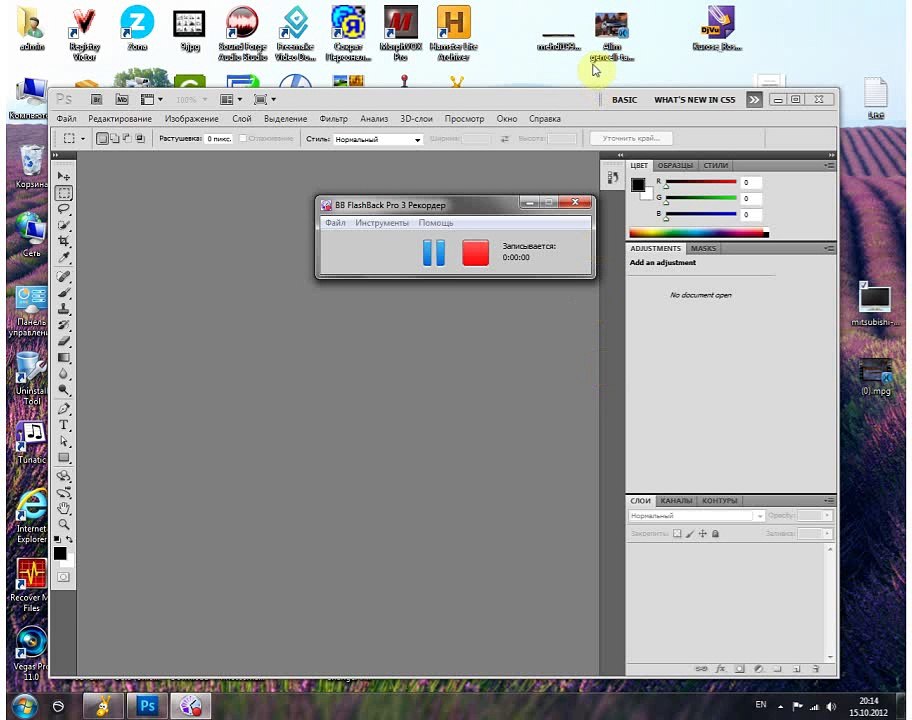The width and height of the screenshot is (912, 720).
Task: Select the Dodge tool
Action: pyautogui.click(x=63, y=390)
